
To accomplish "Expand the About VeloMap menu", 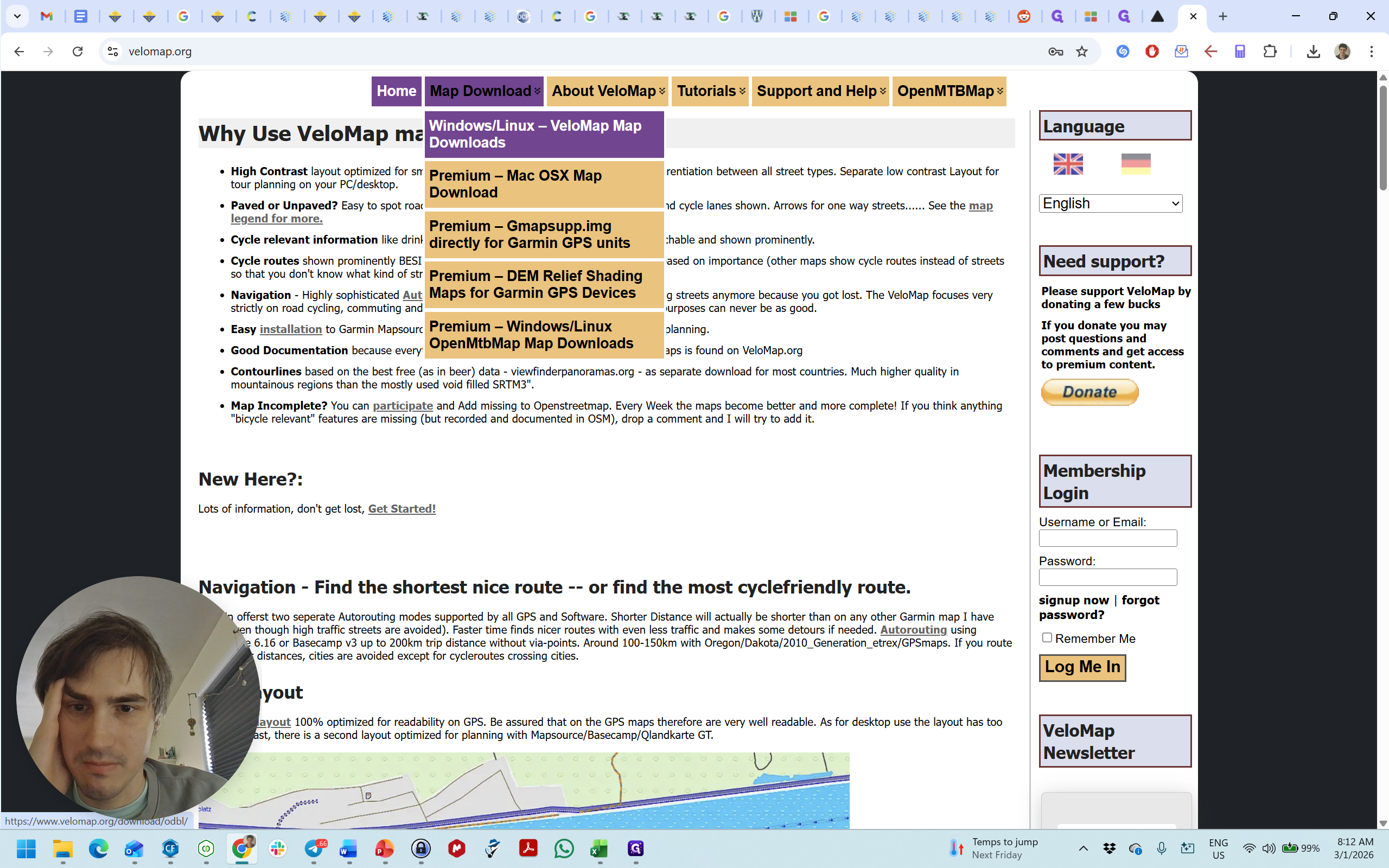I will 607,91.
